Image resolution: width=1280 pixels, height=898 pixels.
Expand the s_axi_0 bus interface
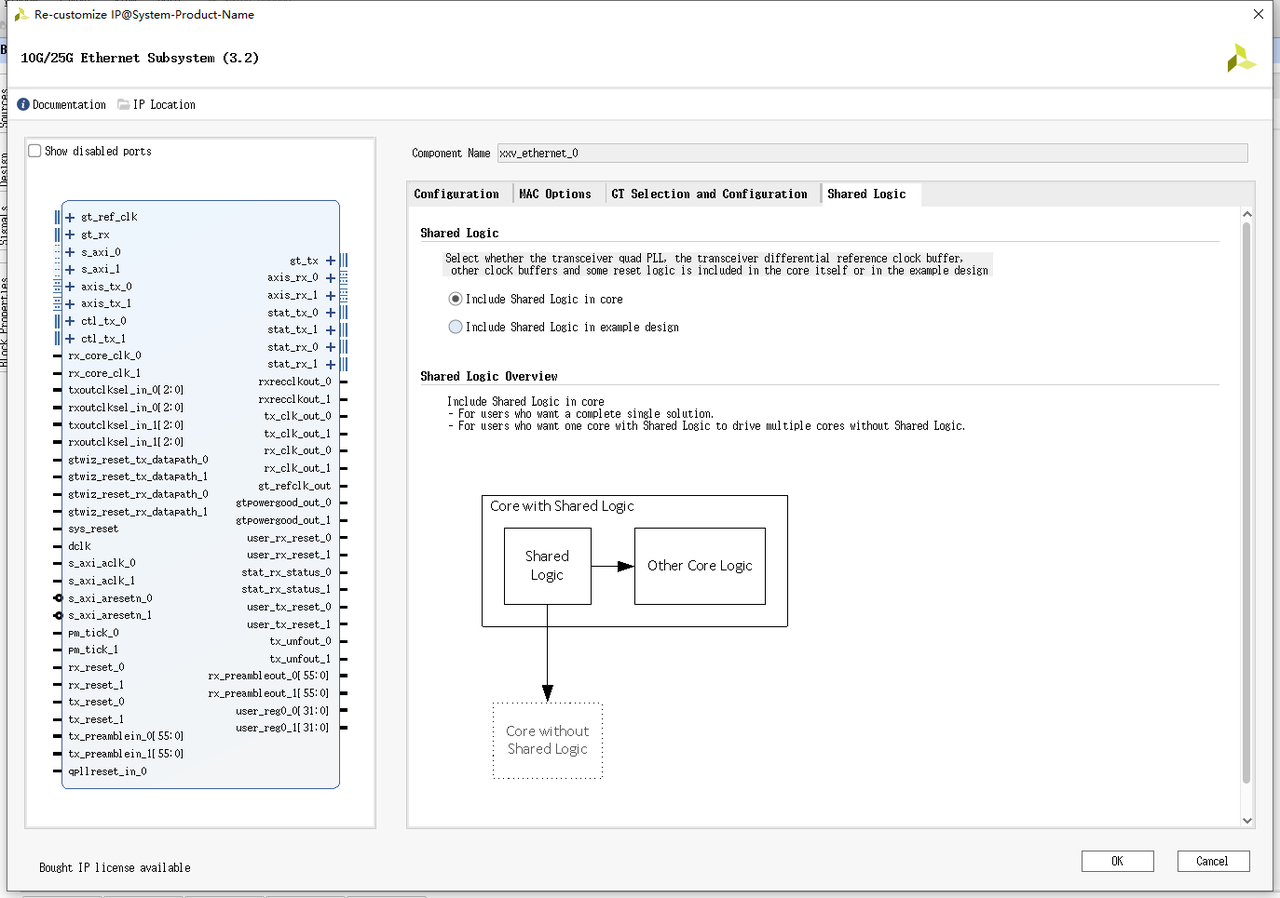point(70,252)
